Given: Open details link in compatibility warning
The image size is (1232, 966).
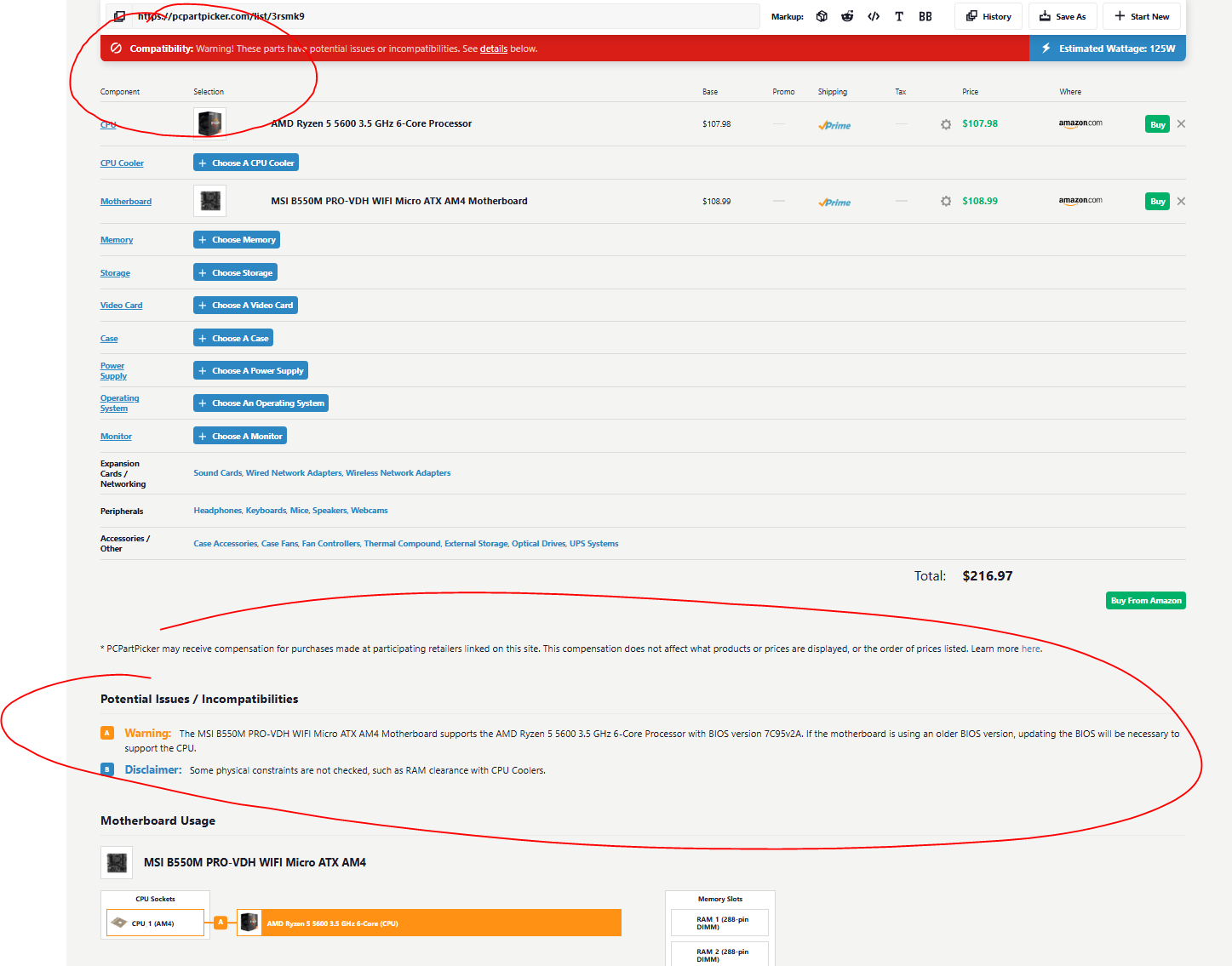Looking at the screenshot, I should click(x=494, y=49).
